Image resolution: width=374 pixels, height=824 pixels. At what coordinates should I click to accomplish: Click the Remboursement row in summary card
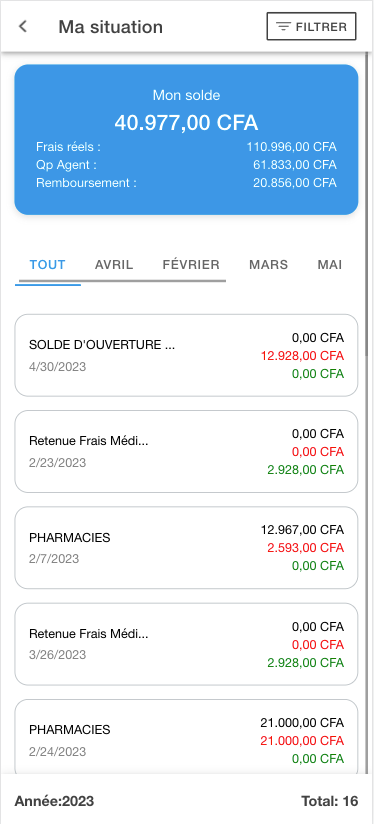(x=186, y=183)
